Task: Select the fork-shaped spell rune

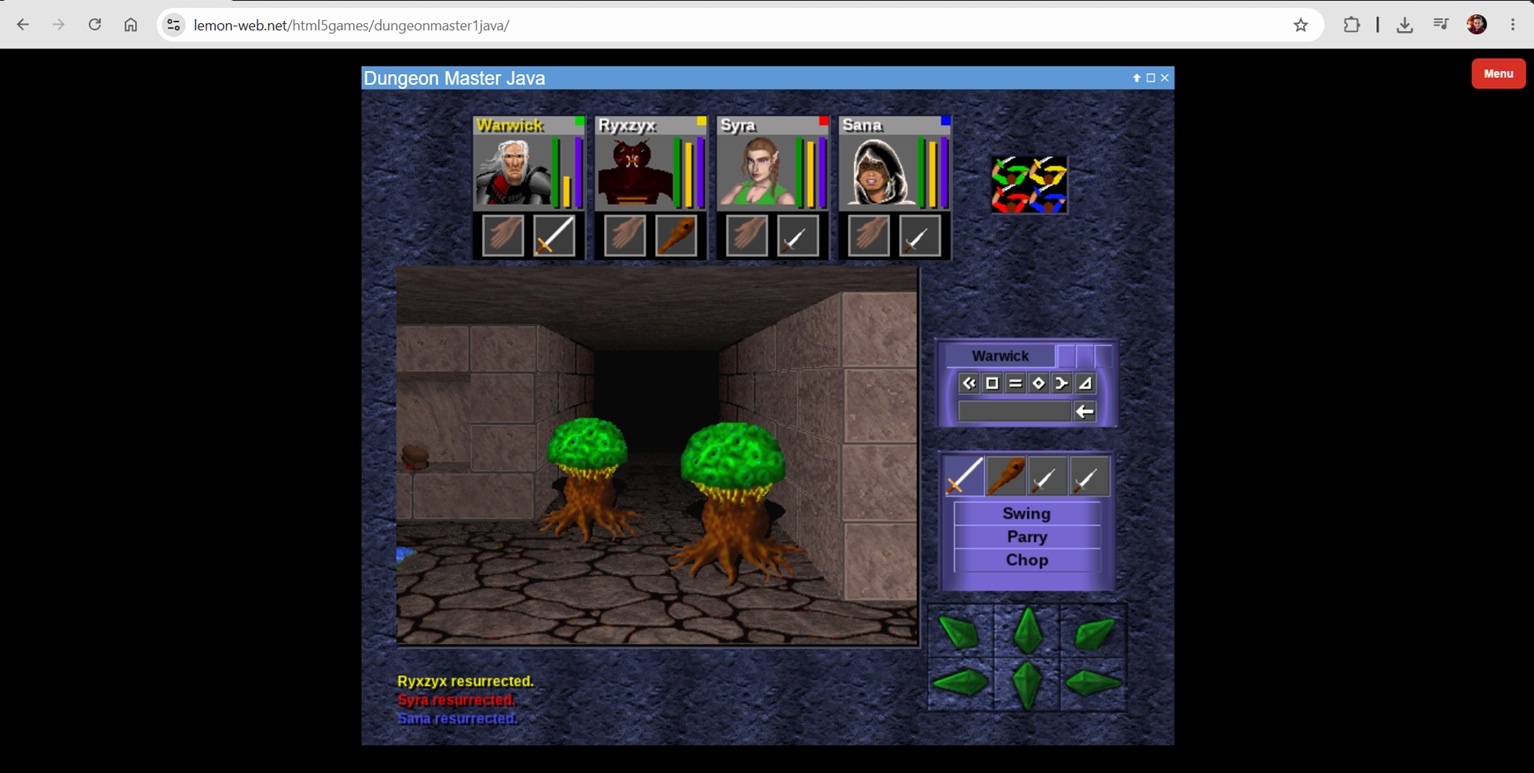Action: point(1061,383)
